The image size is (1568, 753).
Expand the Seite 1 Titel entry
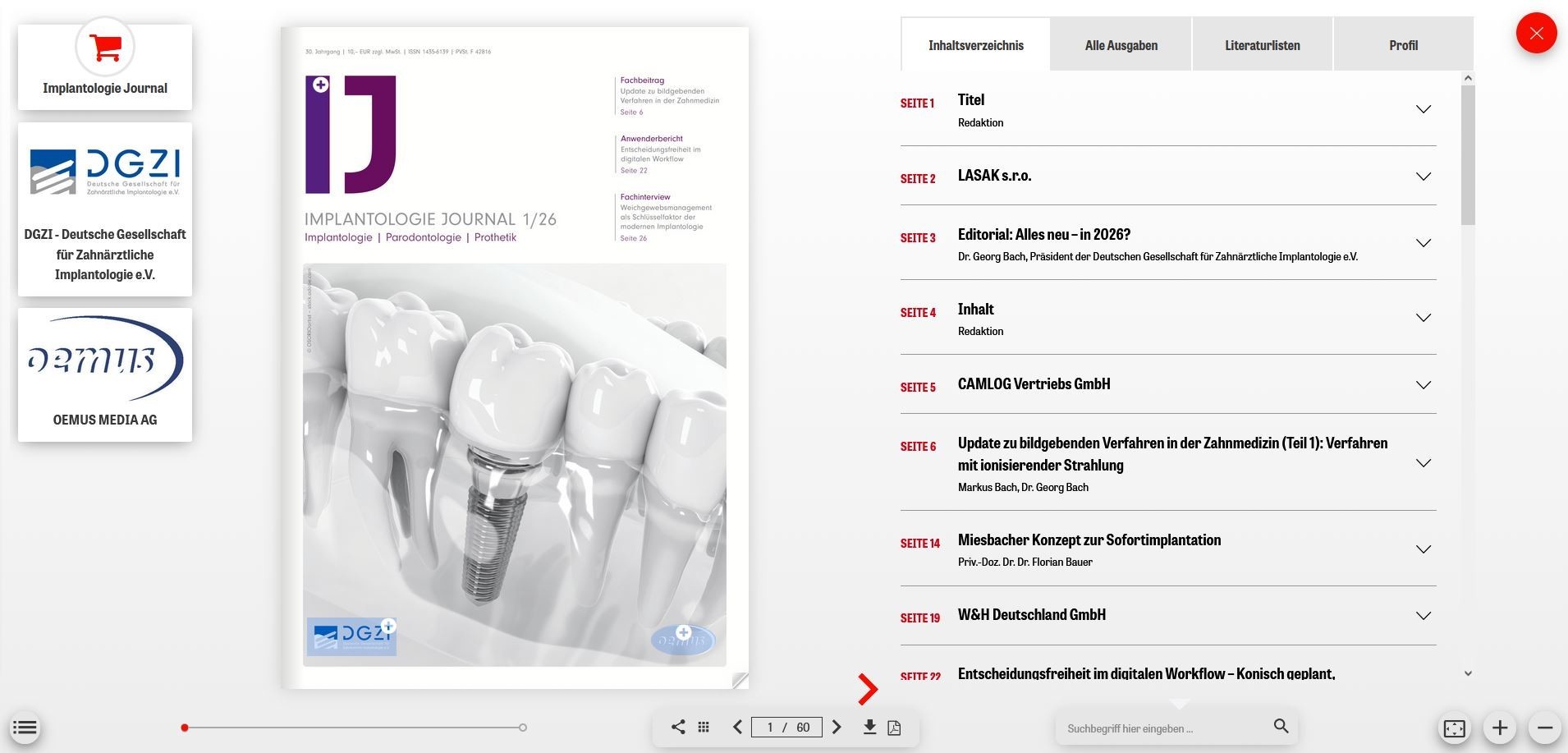tap(1423, 109)
